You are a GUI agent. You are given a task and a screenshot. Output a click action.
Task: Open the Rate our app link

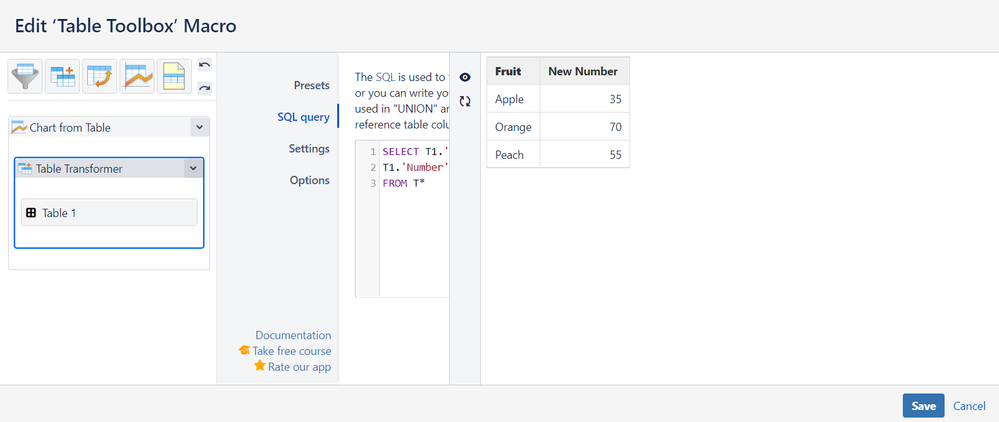[299, 367]
